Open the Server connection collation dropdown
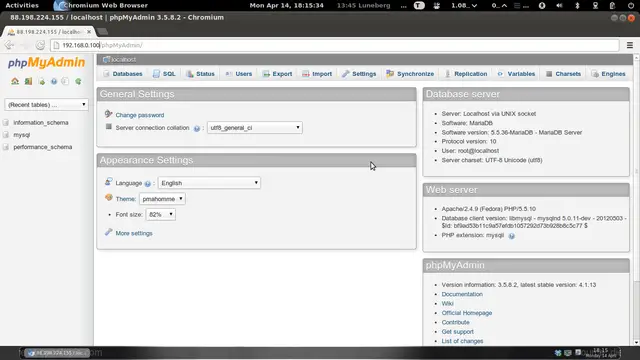Viewport: 640px width, 360px height. 255,128
